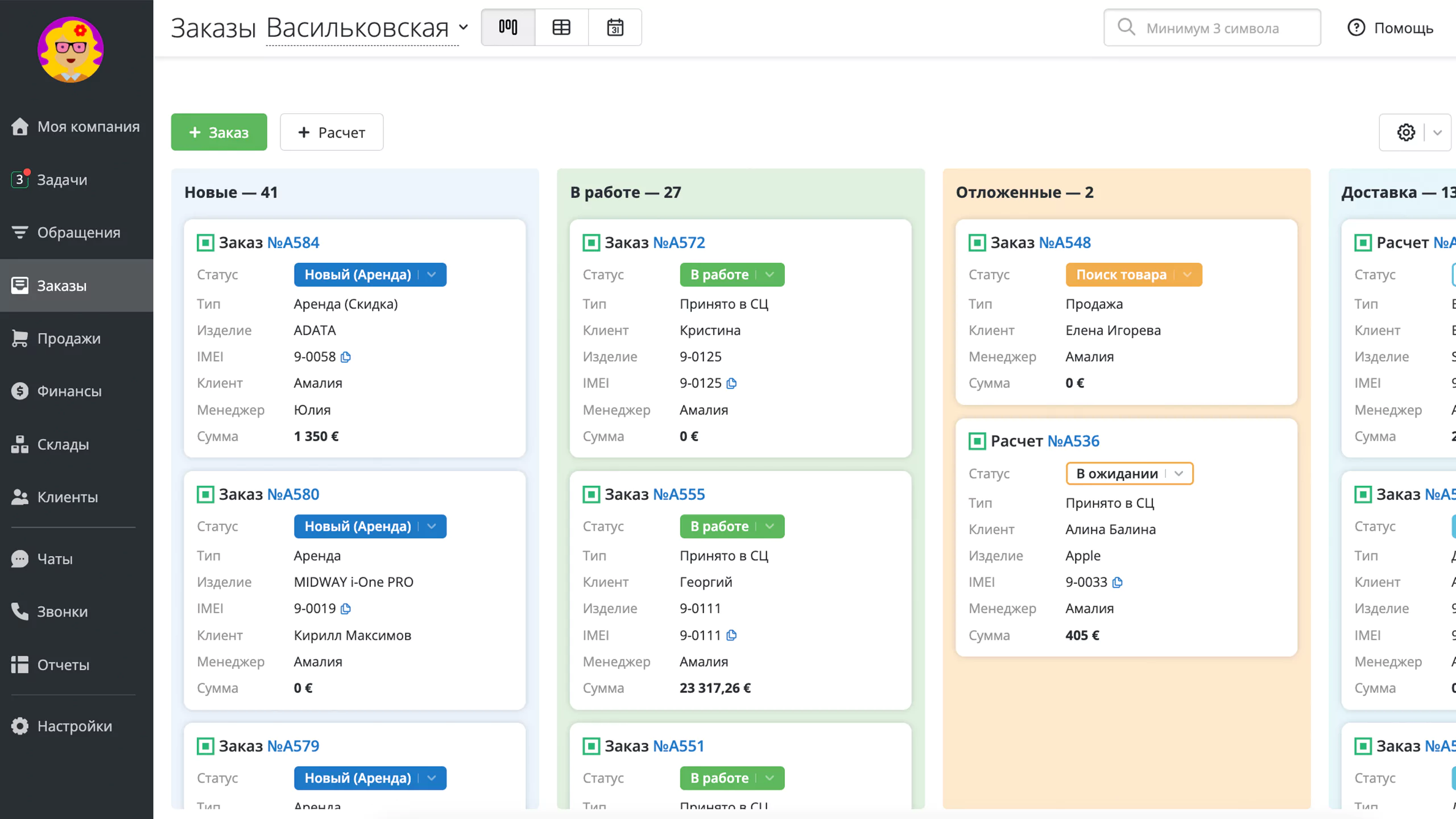The image size is (1456, 819).
Task: Open order link №A551
Action: 679,746
